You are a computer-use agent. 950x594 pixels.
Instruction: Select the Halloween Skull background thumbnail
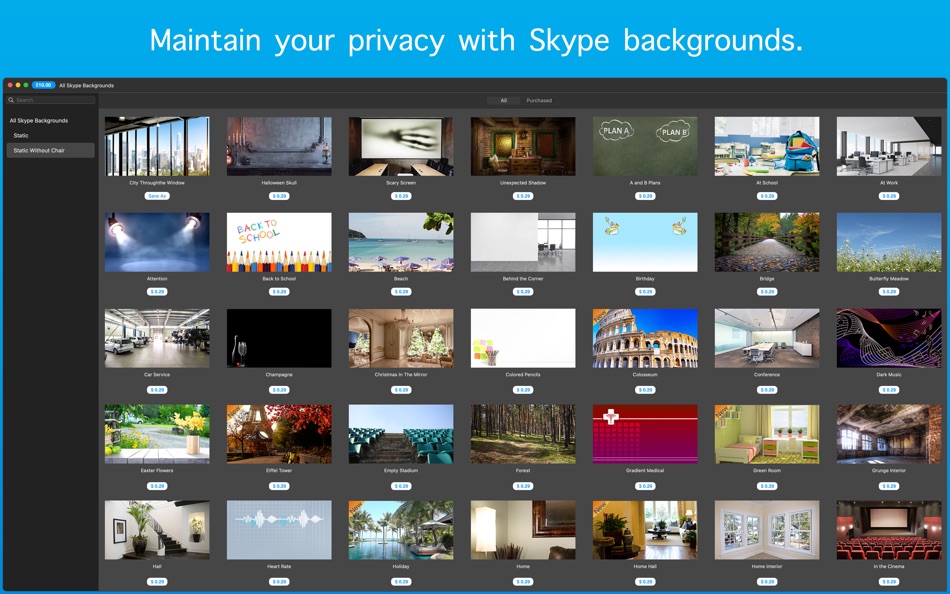point(279,146)
